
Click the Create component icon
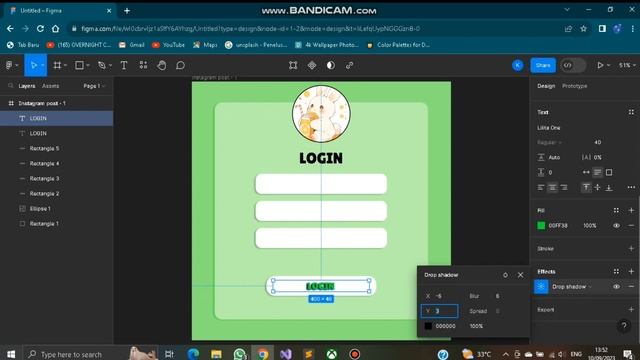click(312, 65)
